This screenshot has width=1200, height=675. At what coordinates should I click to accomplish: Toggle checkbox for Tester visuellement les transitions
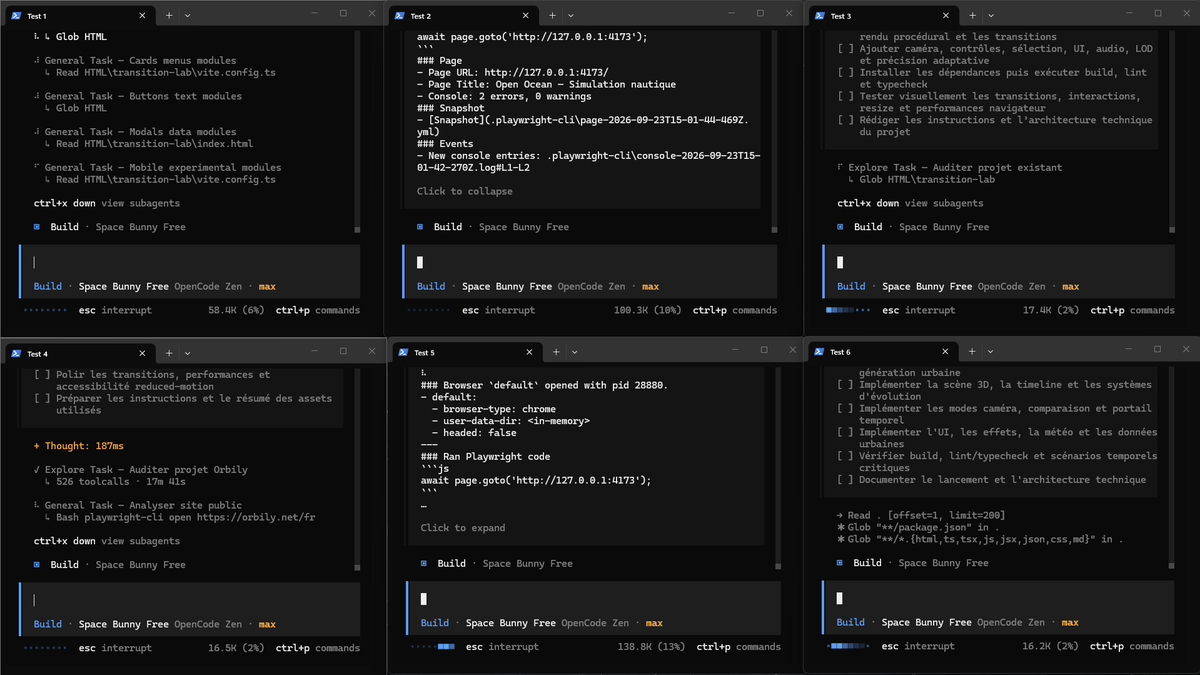(846, 97)
